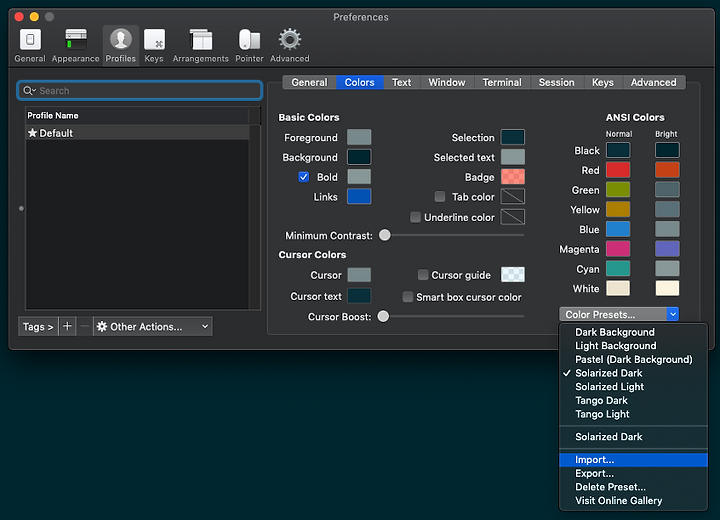This screenshot has height=520, width=720.
Task: Switch to the Window tab
Action: pos(447,82)
